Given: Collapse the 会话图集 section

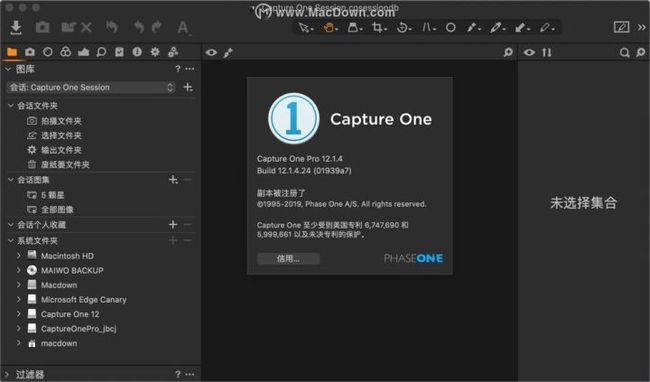Looking at the screenshot, I should click(11, 180).
